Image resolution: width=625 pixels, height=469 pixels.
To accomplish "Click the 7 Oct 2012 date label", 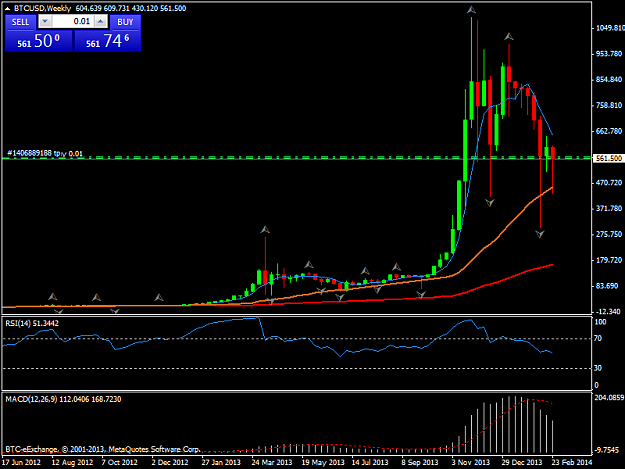I will click(x=119, y=462).
